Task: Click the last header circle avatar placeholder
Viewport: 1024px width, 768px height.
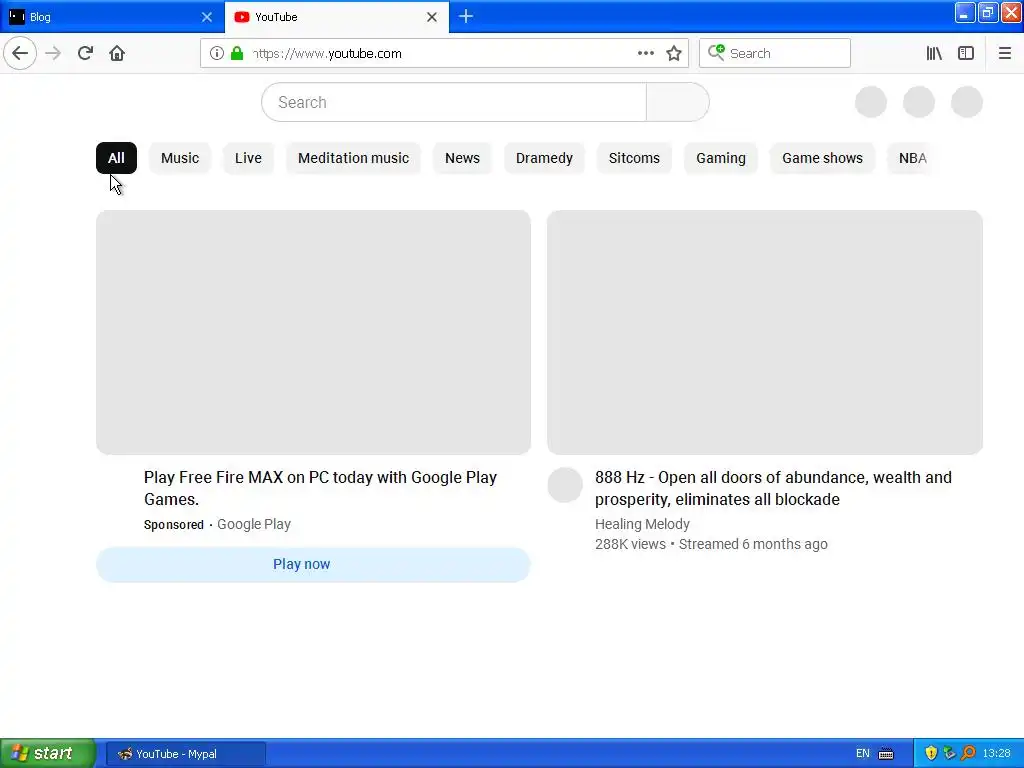Action: pos(967,102)
